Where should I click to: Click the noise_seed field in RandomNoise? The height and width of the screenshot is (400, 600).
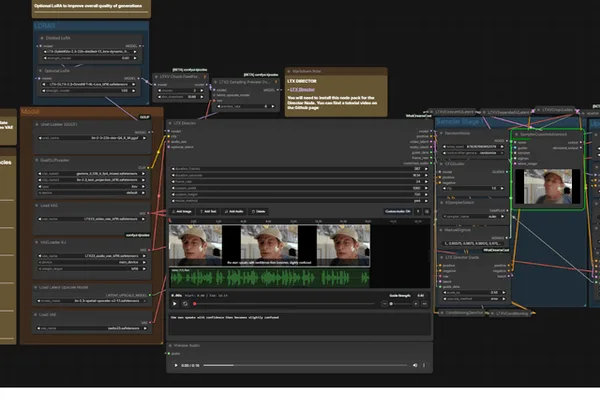pyautogui.click(x=474, y=147)
